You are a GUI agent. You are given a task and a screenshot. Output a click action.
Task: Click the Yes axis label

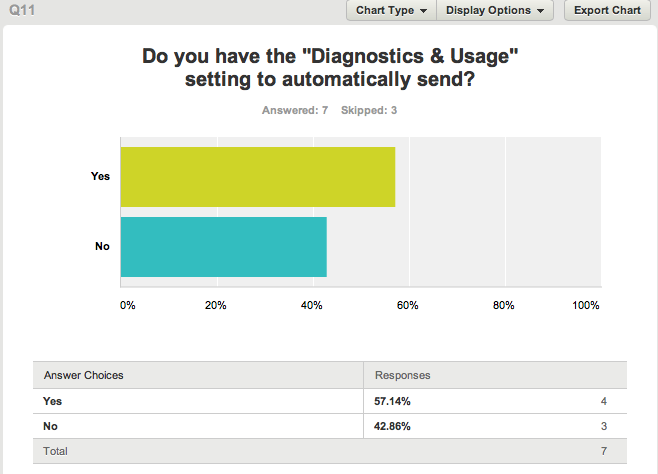click(x=100, y=176)
